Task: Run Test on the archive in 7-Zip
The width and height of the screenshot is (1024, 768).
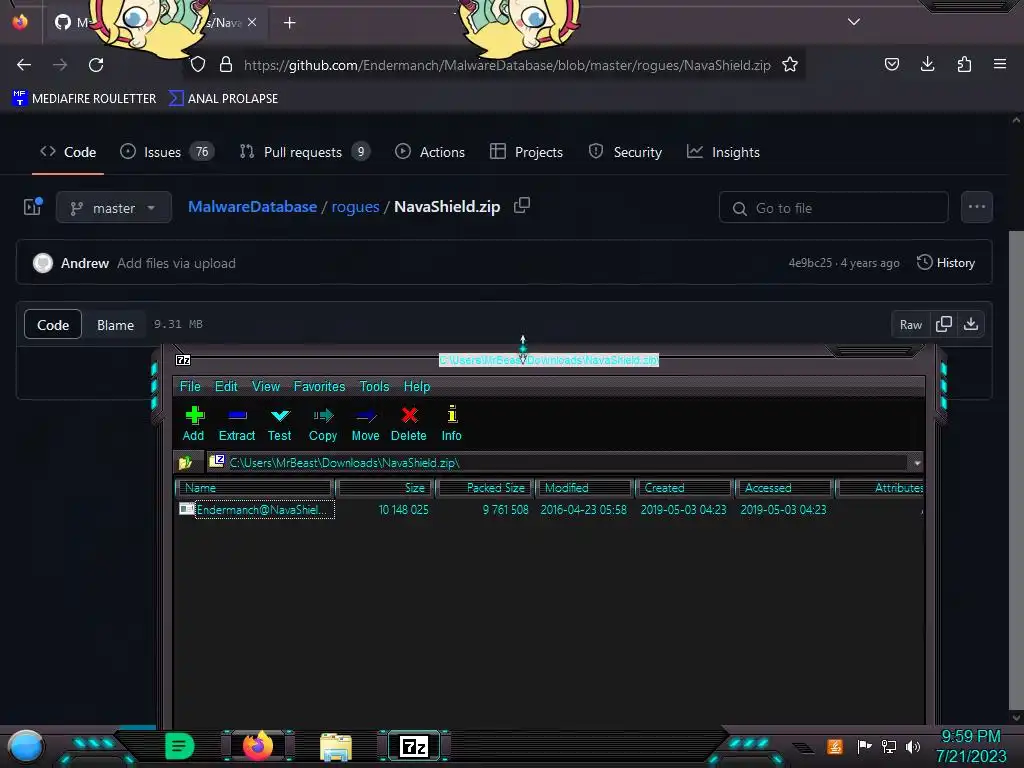Action: pos(280,415)
